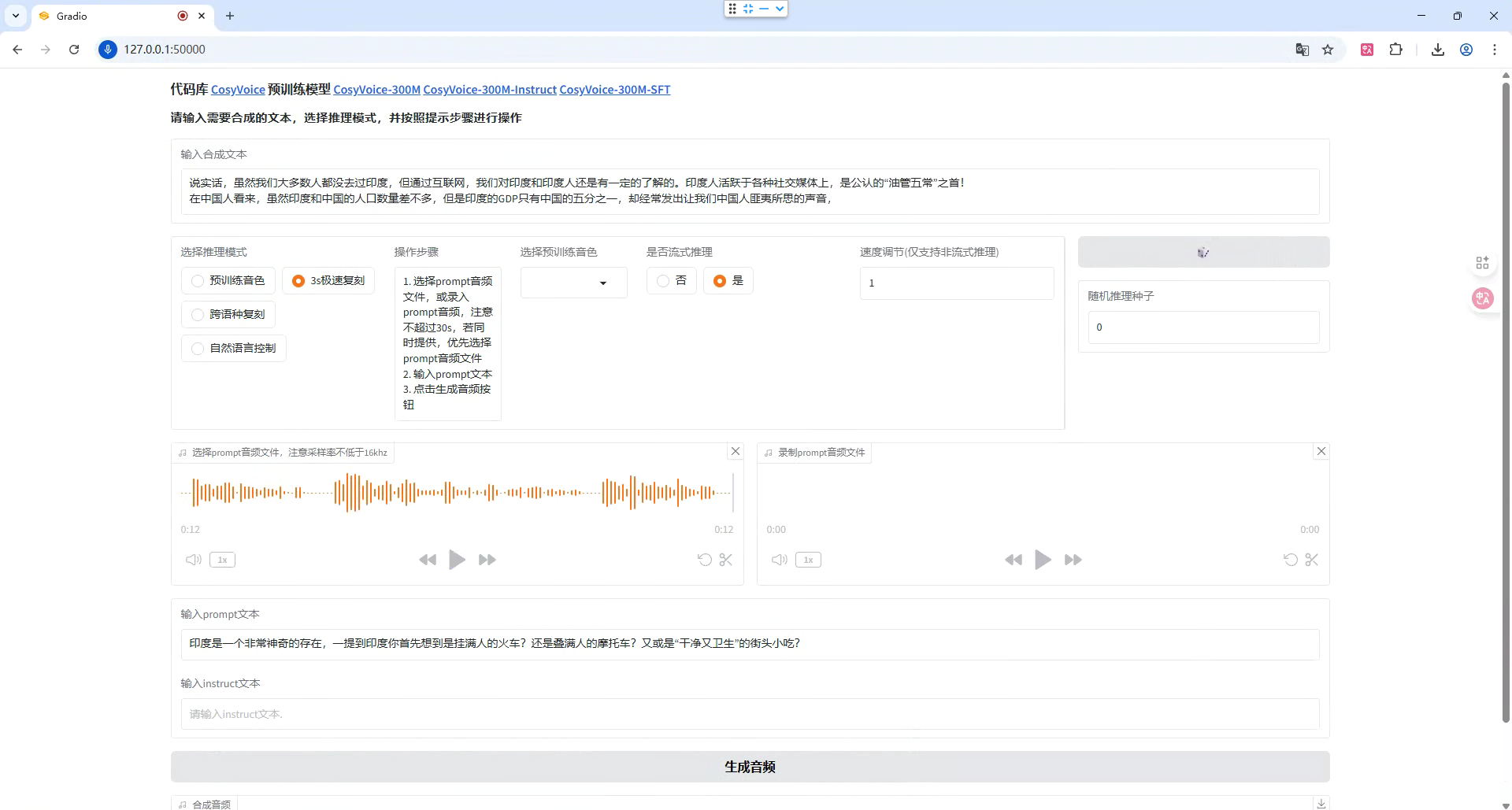Click the microphone icon in address bar
Viewport: 1512px width, 810px height.
pyautogui.click(x=108, y=50)
